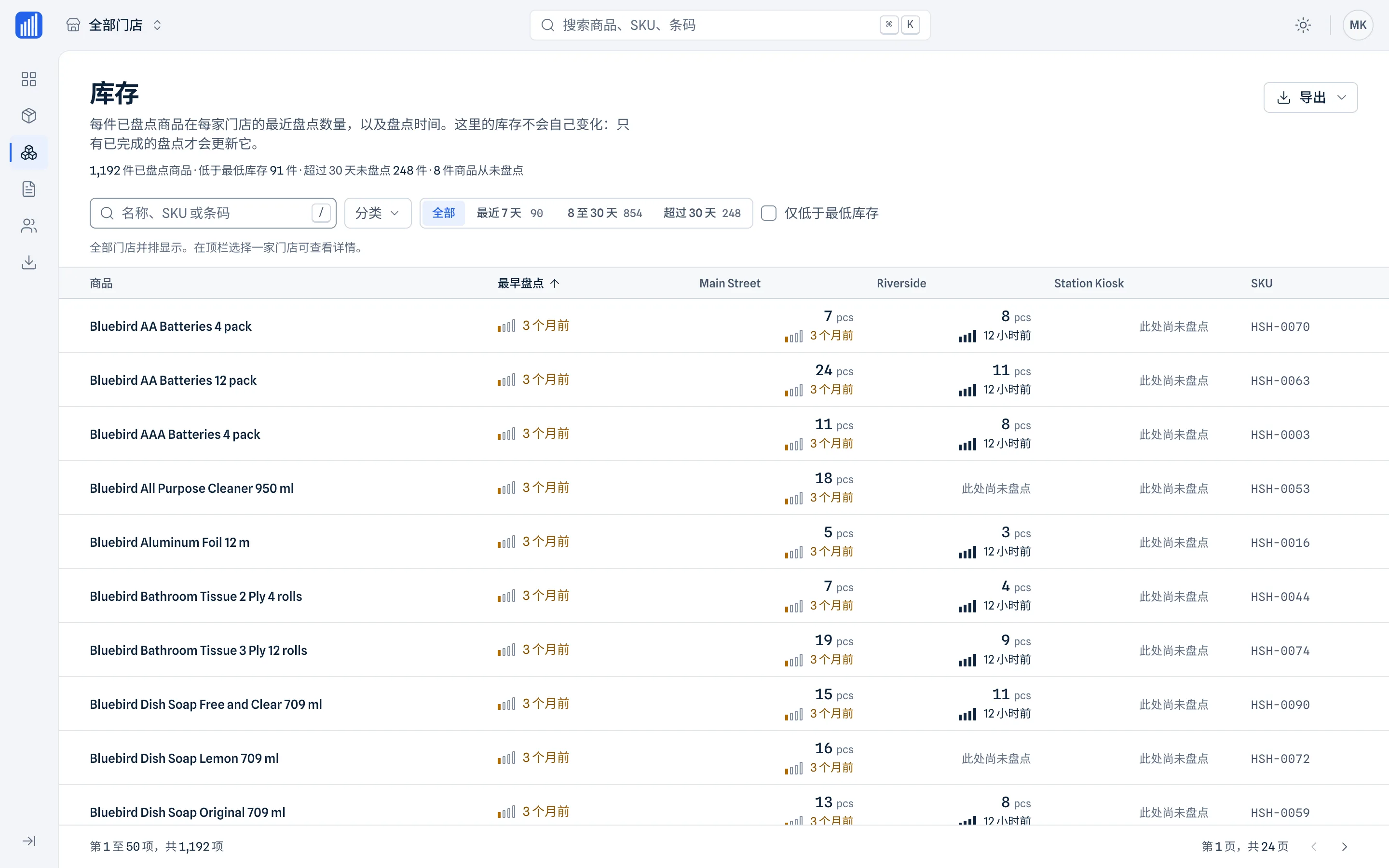This screenshot has width=1389, height=868.
Task: Open Bluebird Dish Soap Lemon 709 ml row
Action: [723, 758]
